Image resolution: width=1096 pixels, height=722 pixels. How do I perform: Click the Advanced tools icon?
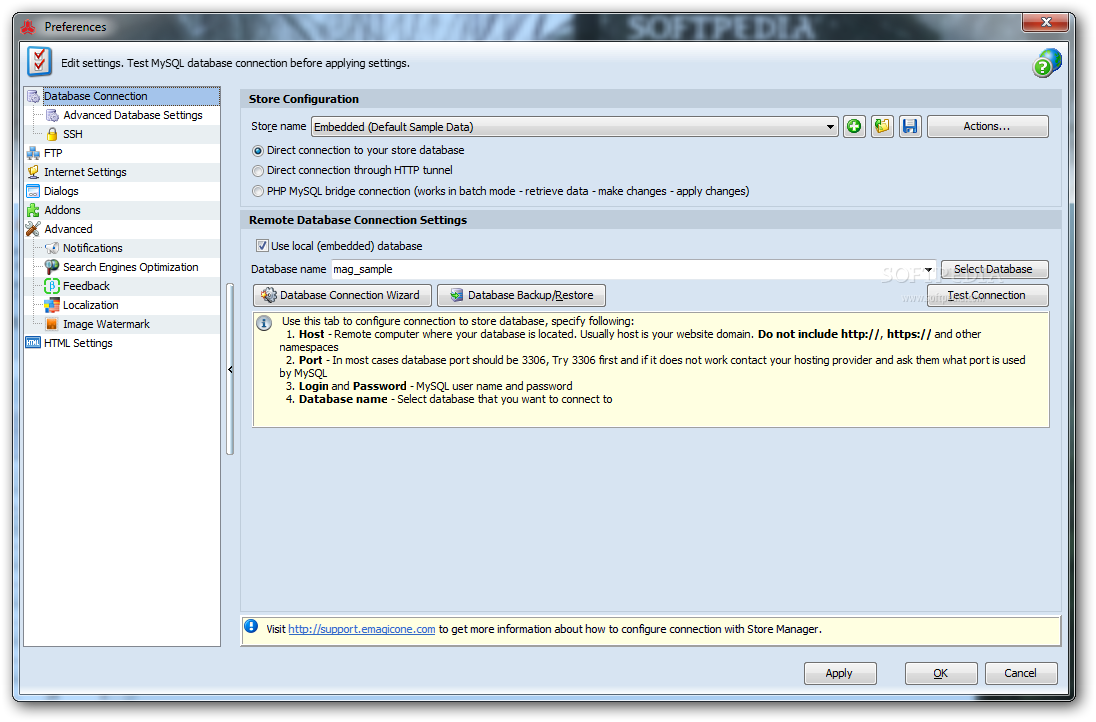tap(33, 229)
